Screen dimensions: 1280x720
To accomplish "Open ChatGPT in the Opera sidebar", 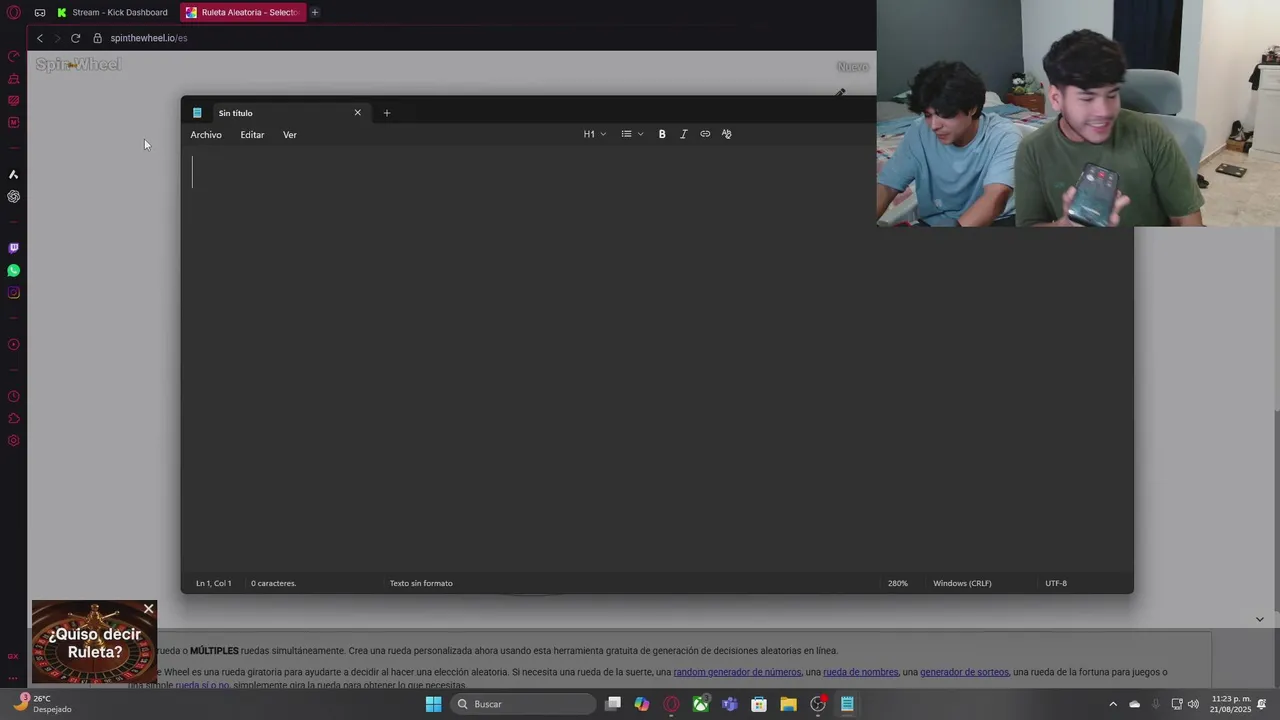I will coord(13,197).
